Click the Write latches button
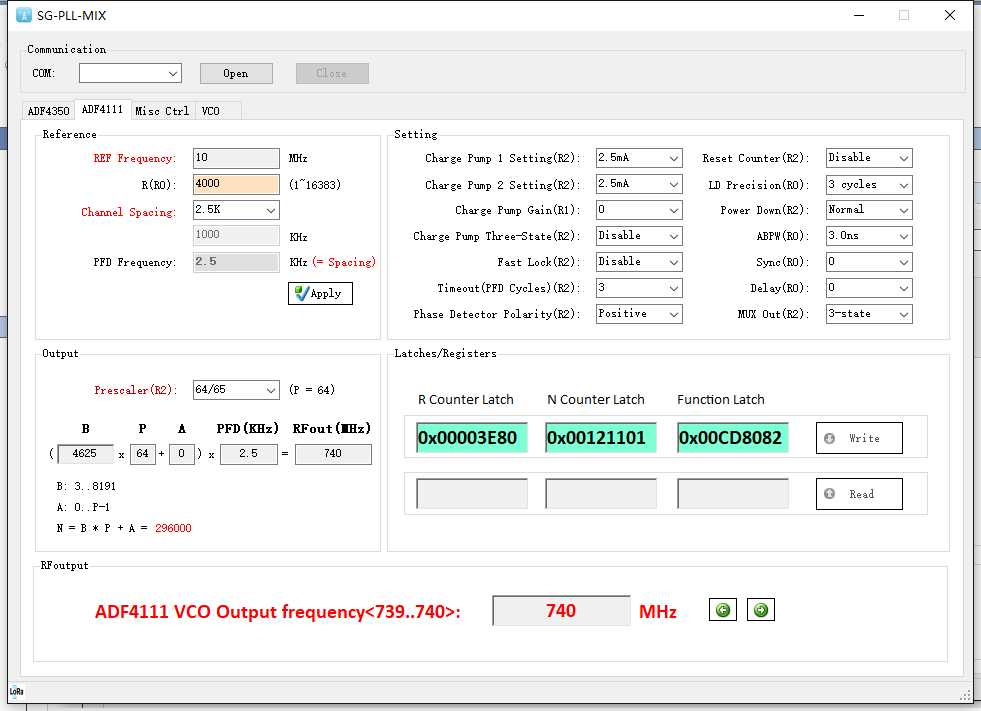This screenshot has width=981, height=711. coord(859,438)
